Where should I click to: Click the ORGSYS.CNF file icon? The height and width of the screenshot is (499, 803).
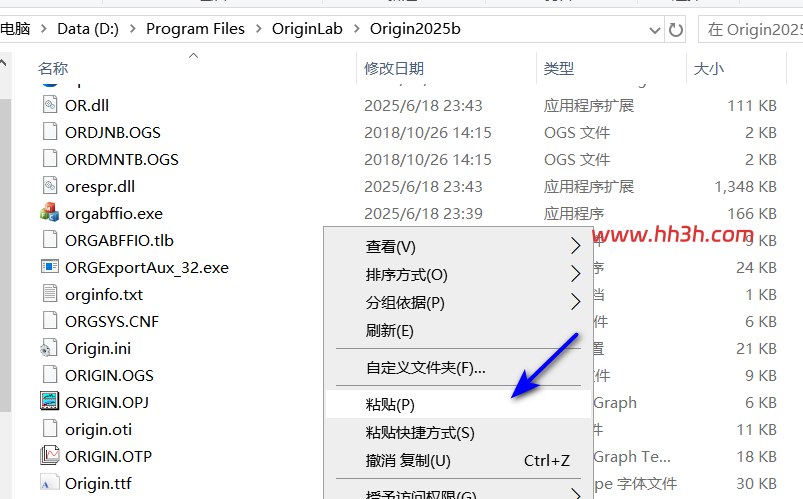pyautogui.click(x=50, y=321)
